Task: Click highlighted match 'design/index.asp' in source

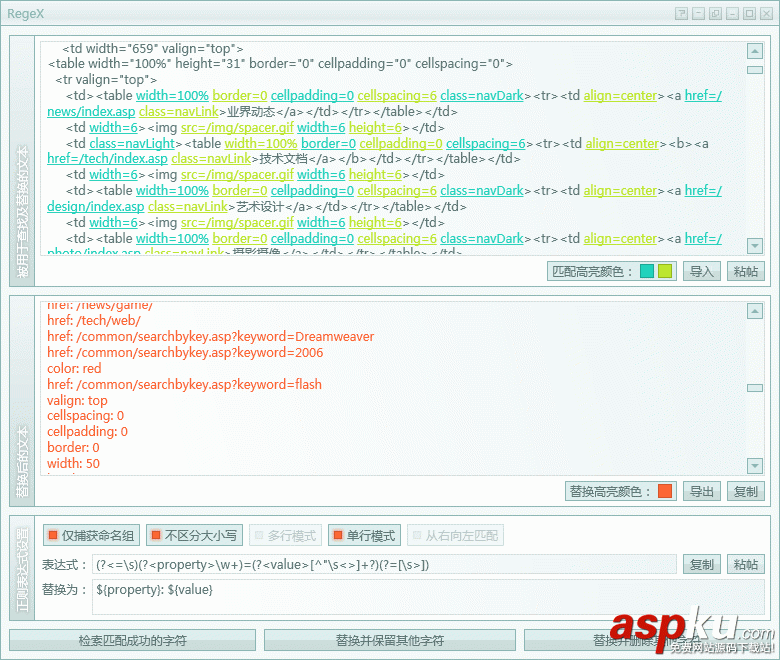Action: (x=96, y=206)
